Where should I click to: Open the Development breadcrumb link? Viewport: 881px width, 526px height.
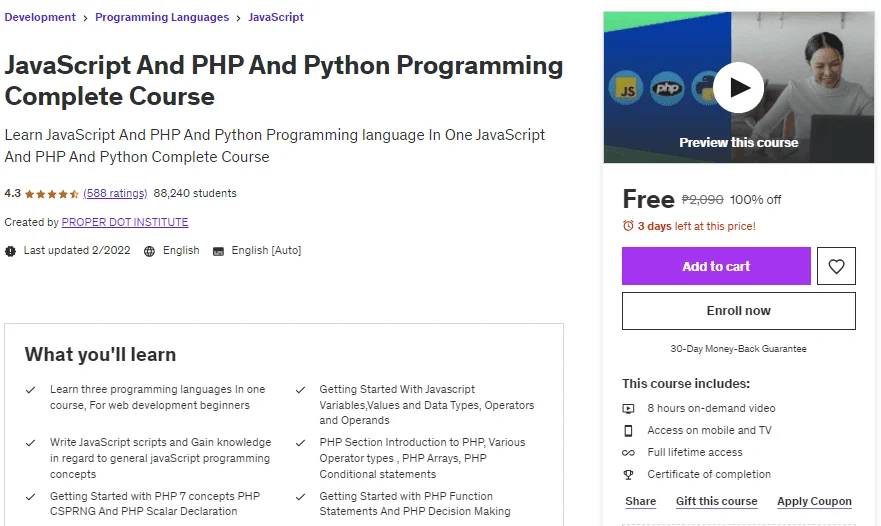(40, 17)
